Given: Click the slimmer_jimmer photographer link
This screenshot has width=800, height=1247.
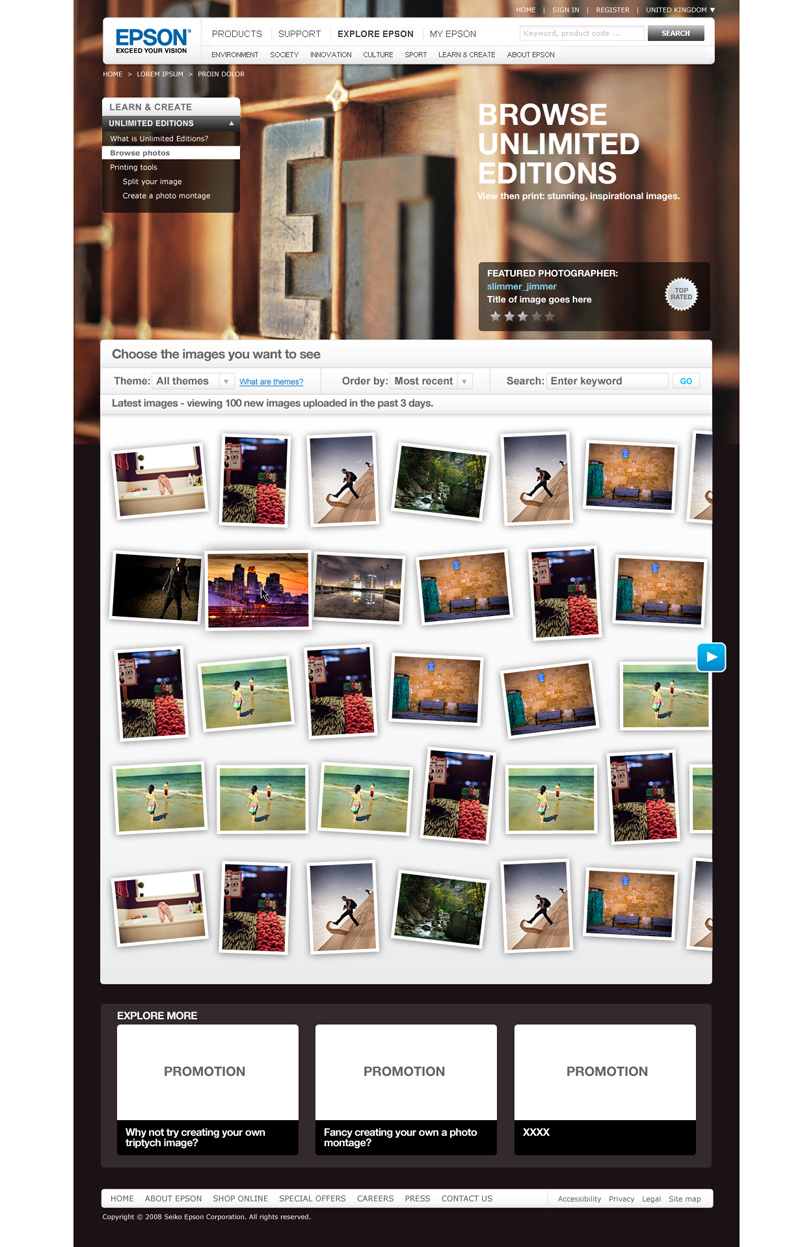Looking at the screenshot, I should tap(521, 286).
